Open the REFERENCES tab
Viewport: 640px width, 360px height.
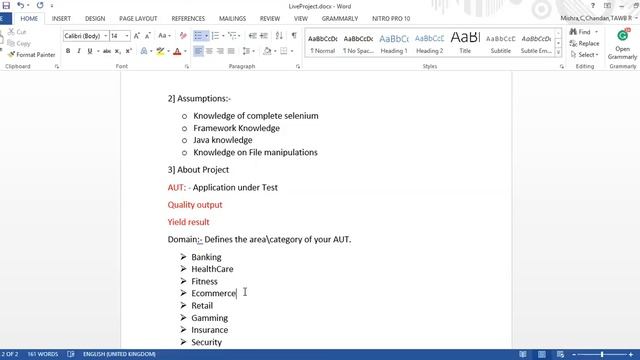tap(188, 19)
